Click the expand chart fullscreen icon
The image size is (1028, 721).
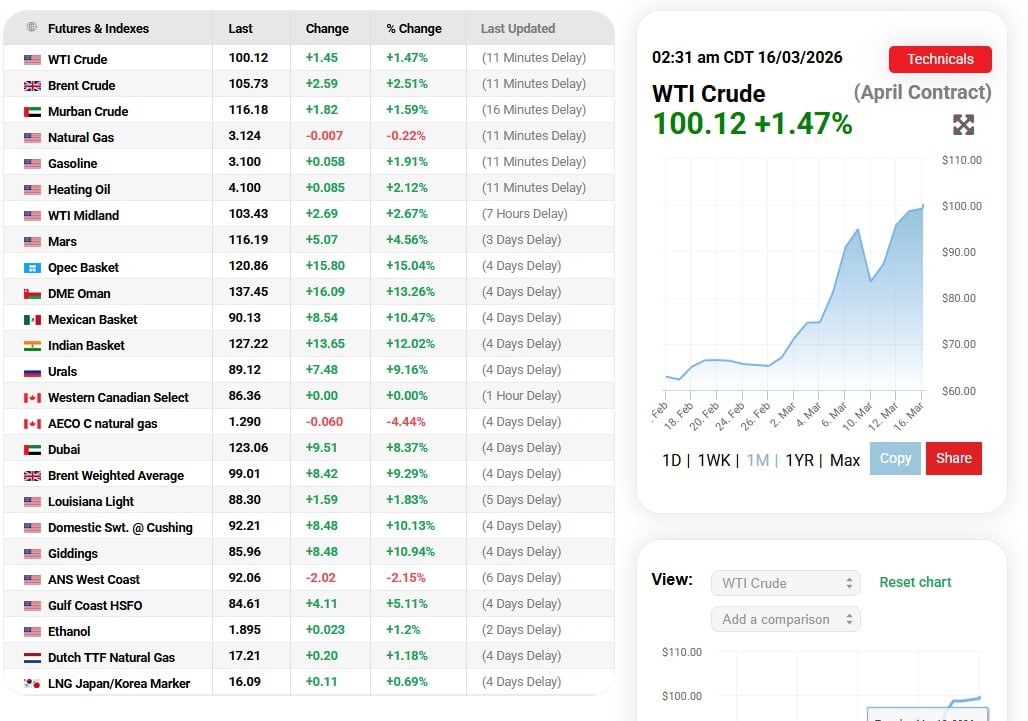963,124
